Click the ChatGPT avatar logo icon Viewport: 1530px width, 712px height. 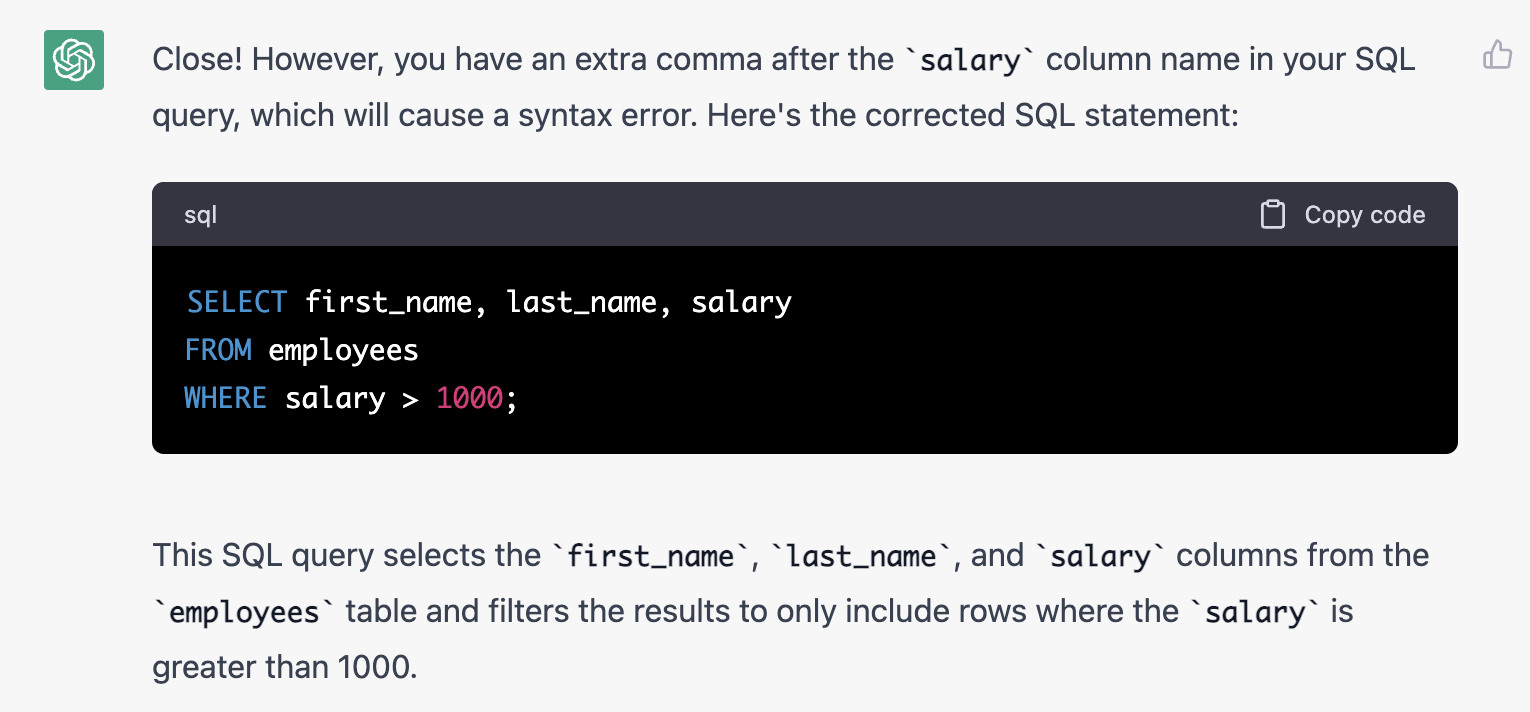click(74, 60)
